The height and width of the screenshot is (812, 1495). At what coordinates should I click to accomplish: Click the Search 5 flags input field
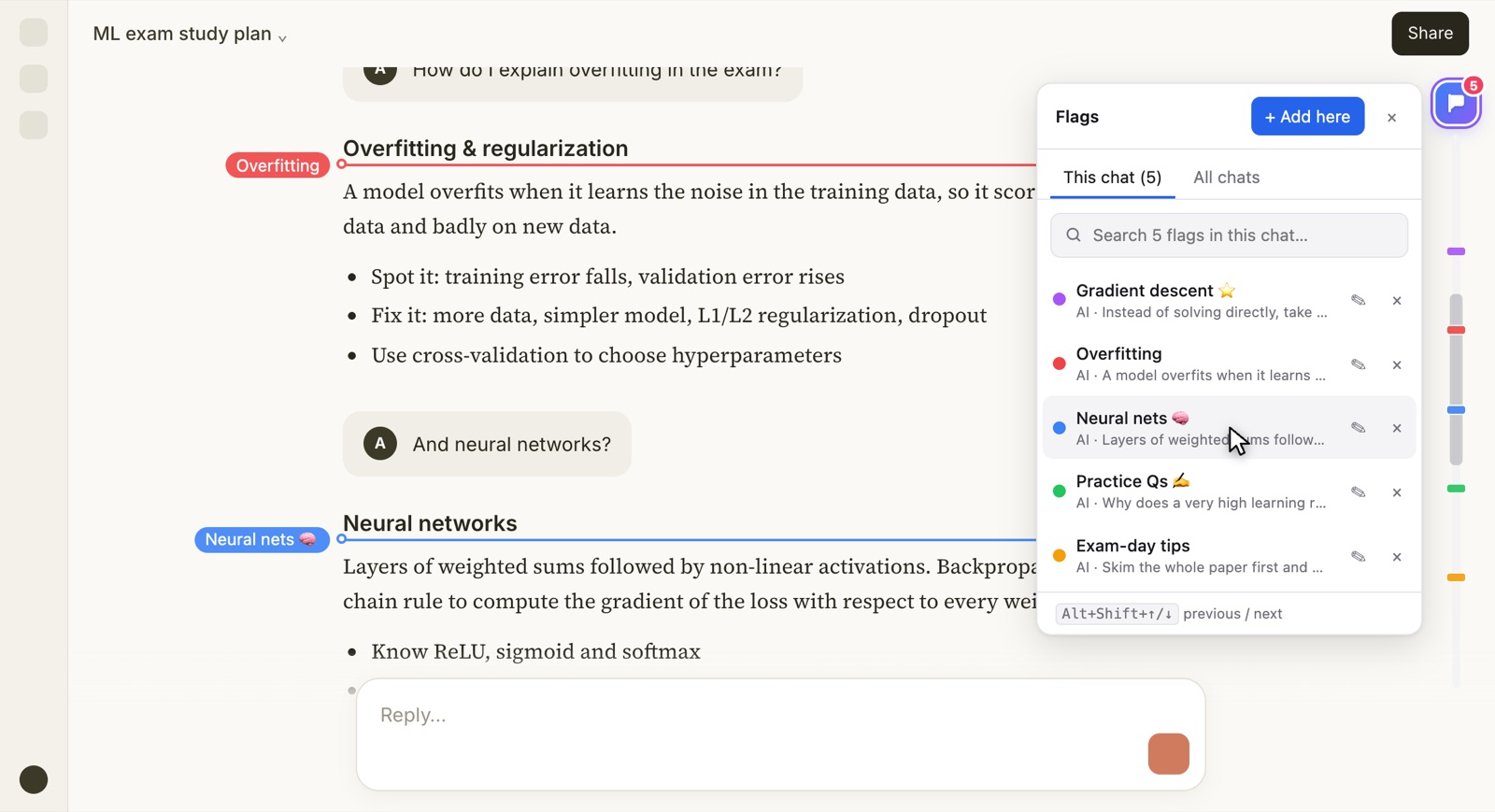(x=1229, y=235)
